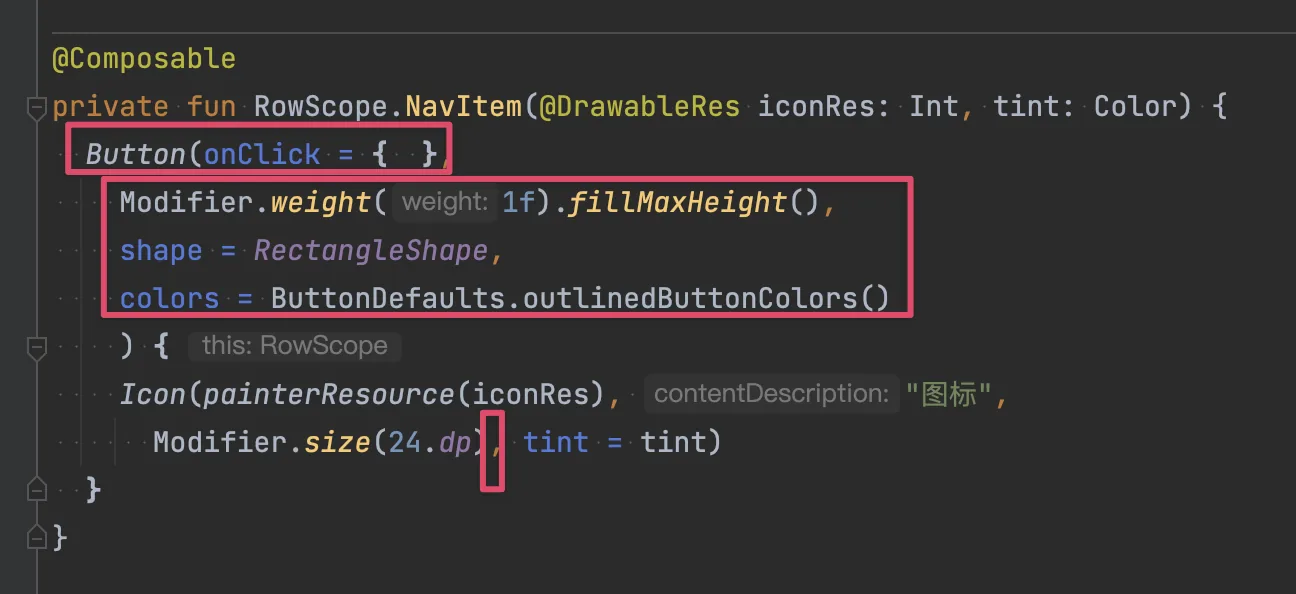Click the weight inlay hint

(x=444, y=202)
